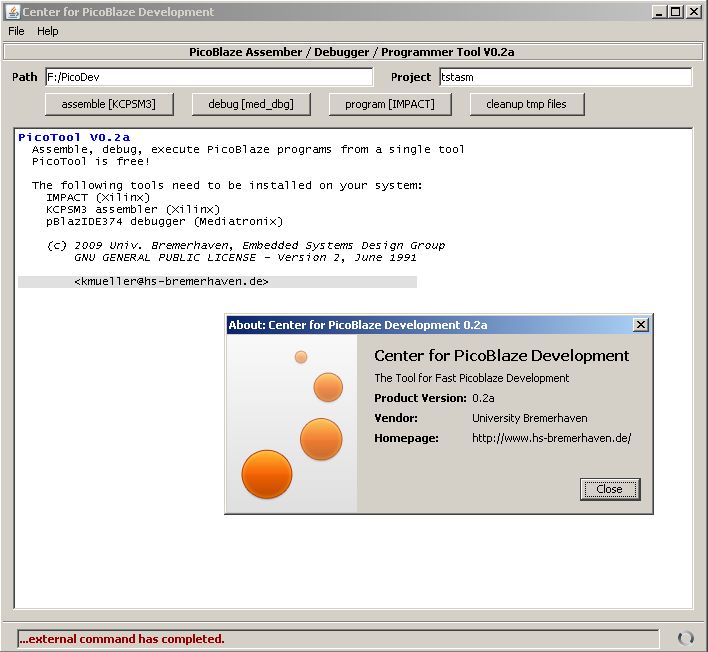This screenshot has width=708, height=652.
Task: Click 'GNU GENERAL PUBLIC LICENSE' line
Action: tap(245, 257)
